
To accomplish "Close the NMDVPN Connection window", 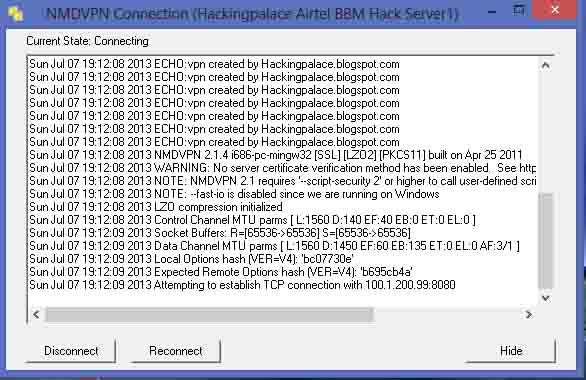I will tap(555, 10).
